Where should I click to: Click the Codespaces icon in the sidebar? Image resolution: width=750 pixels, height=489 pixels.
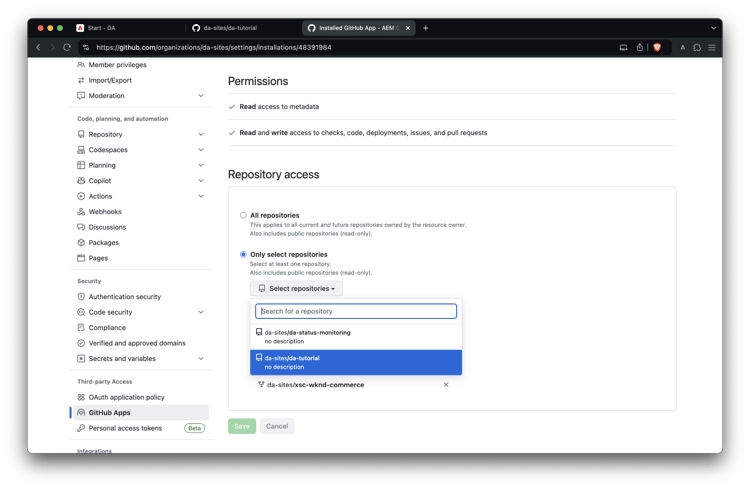pos(81,150)
